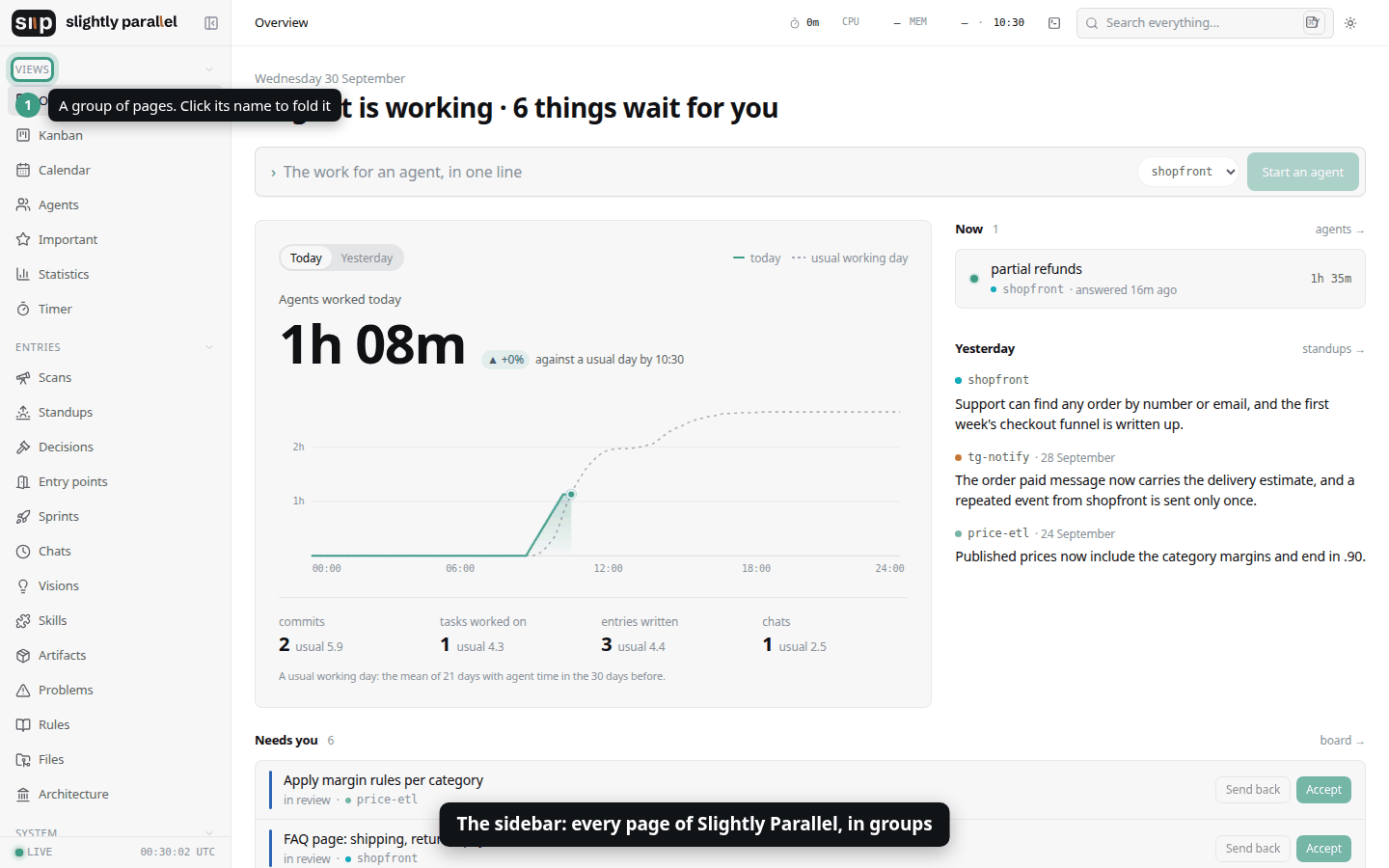Open the shopfront project dropdown
This screenshot has width=1389, height=868.
coord(1188,172)
